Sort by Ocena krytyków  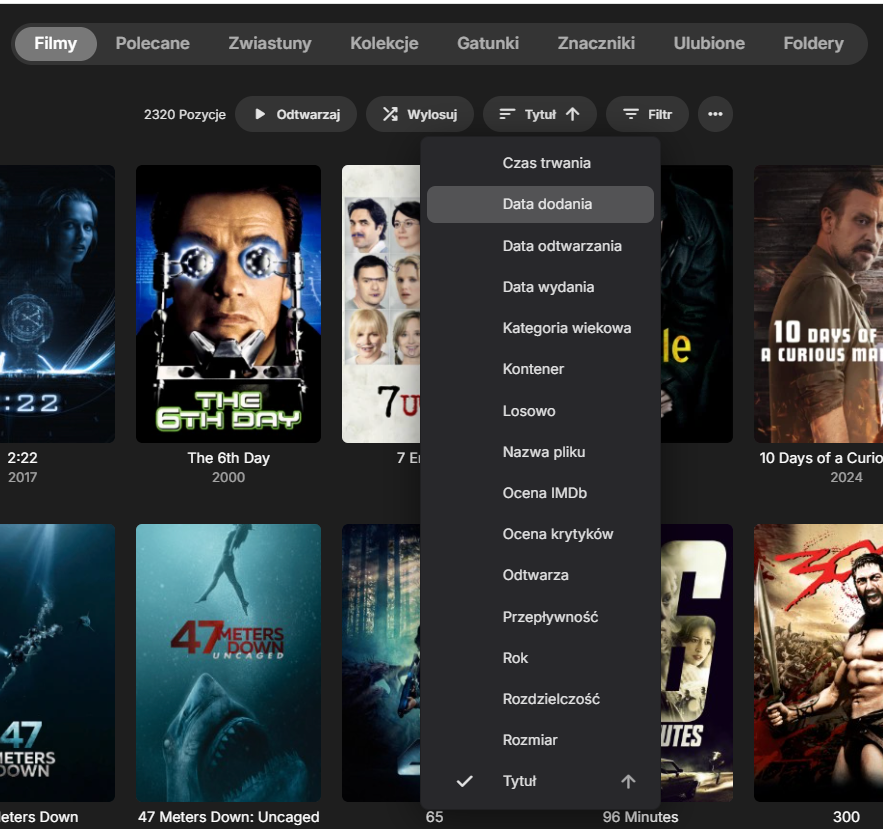tap(541, 534)
